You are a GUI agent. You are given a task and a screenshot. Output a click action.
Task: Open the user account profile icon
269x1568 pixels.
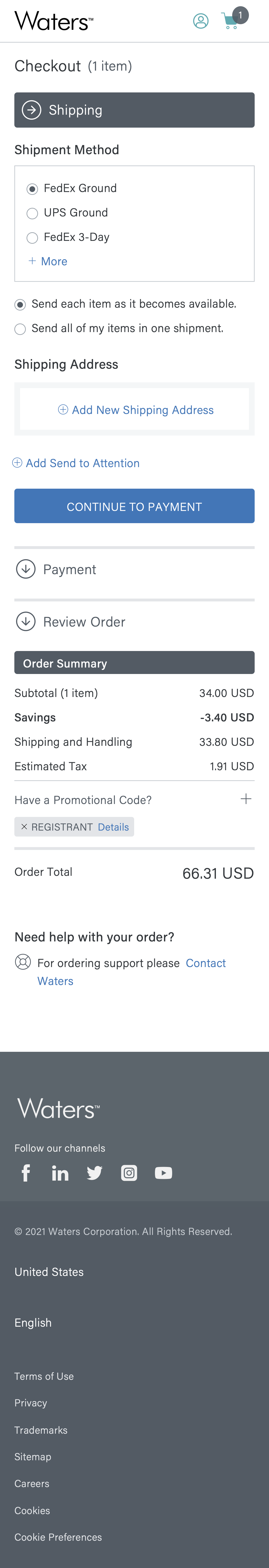pyautogui.click(x=200, y=21)
